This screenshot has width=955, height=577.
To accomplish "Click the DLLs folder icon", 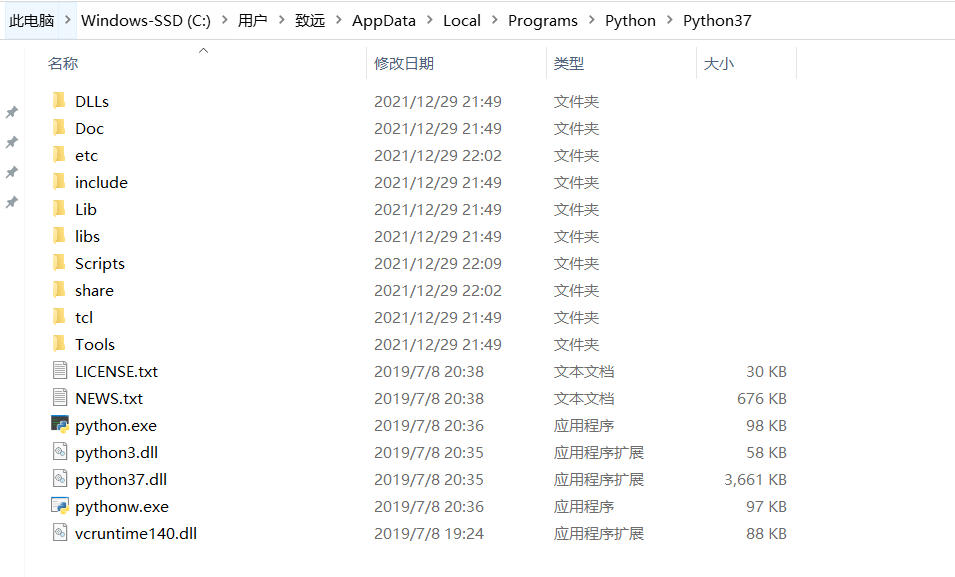I will pyautogui.click(x=59, y=101).
